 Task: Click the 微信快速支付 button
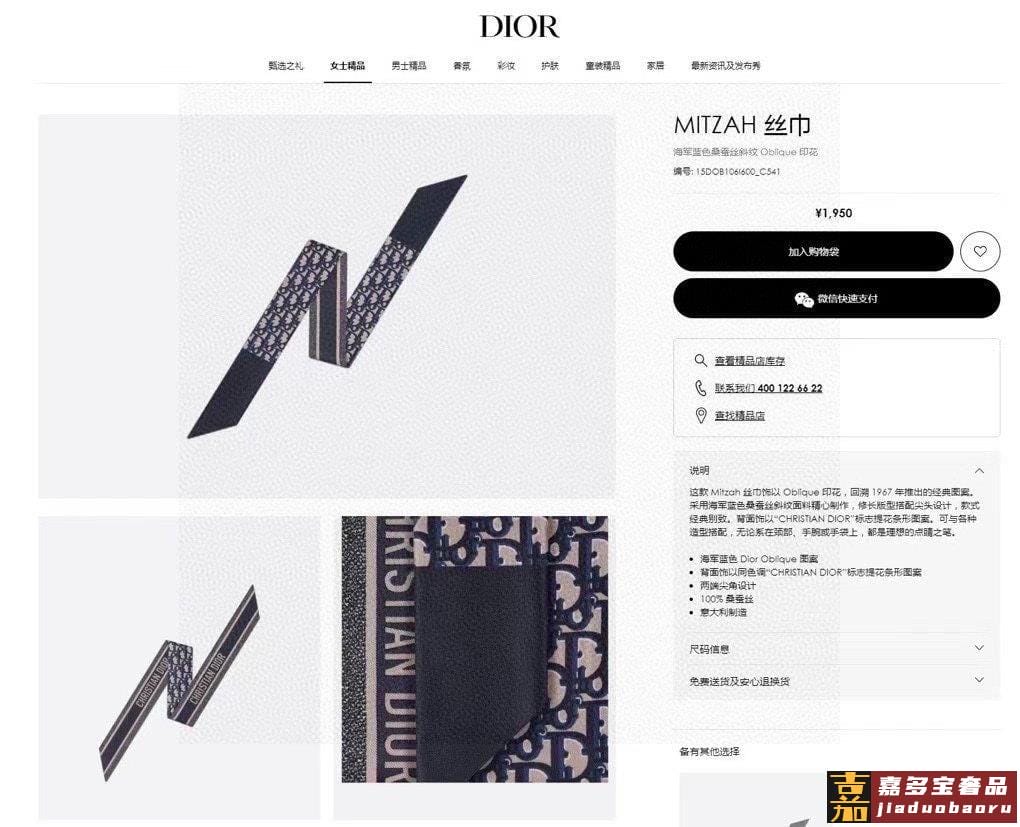point(837,299)
